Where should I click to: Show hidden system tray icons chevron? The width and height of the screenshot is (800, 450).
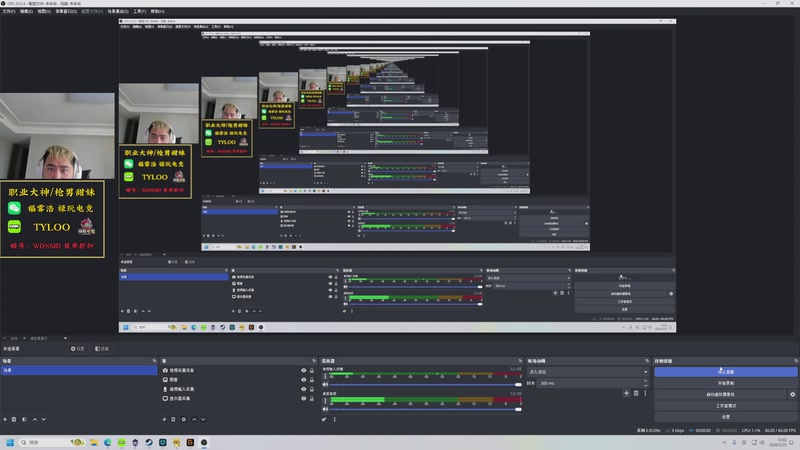point(724,442)
